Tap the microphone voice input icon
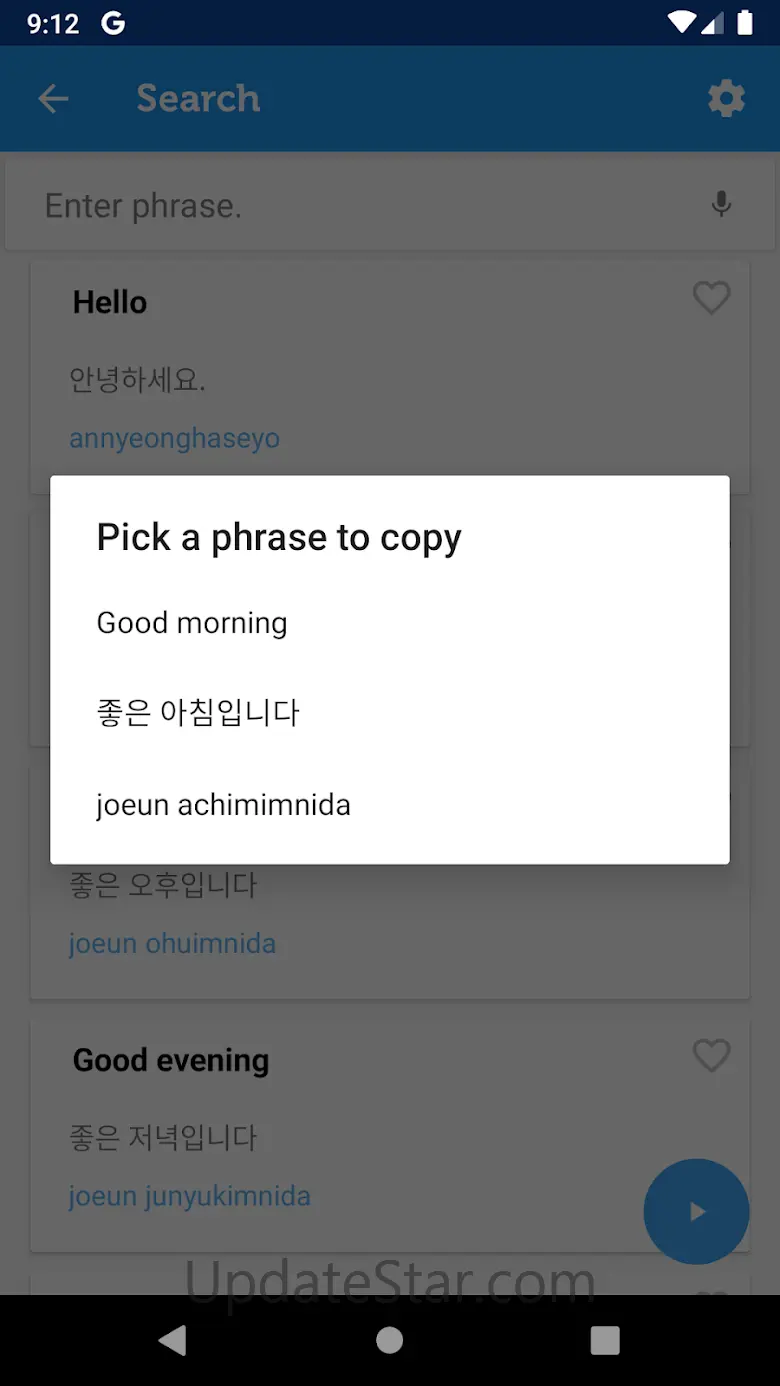This screenshot has height=1386, width=780. 721,205
